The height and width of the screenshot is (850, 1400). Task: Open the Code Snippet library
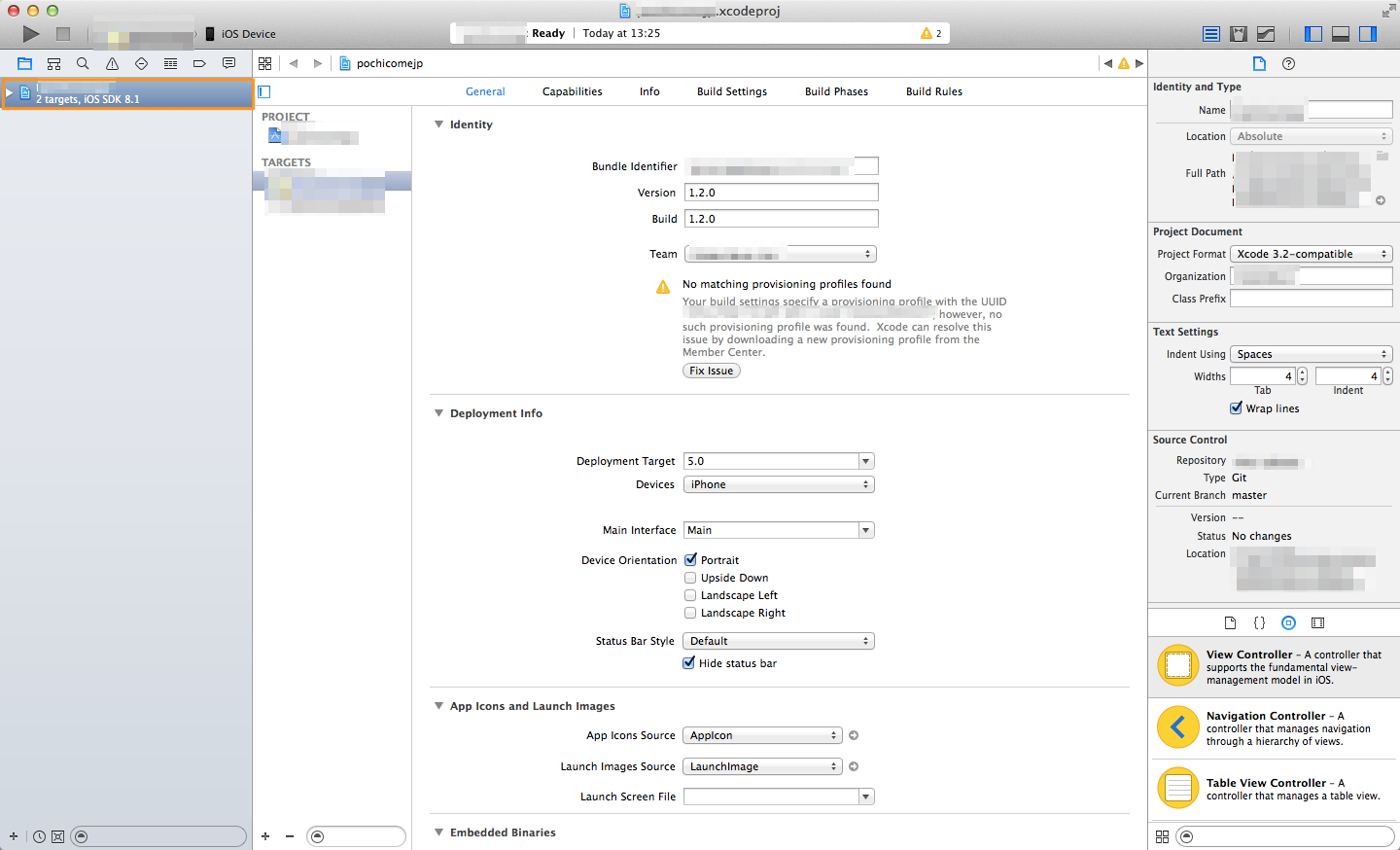pos(1259,622)
